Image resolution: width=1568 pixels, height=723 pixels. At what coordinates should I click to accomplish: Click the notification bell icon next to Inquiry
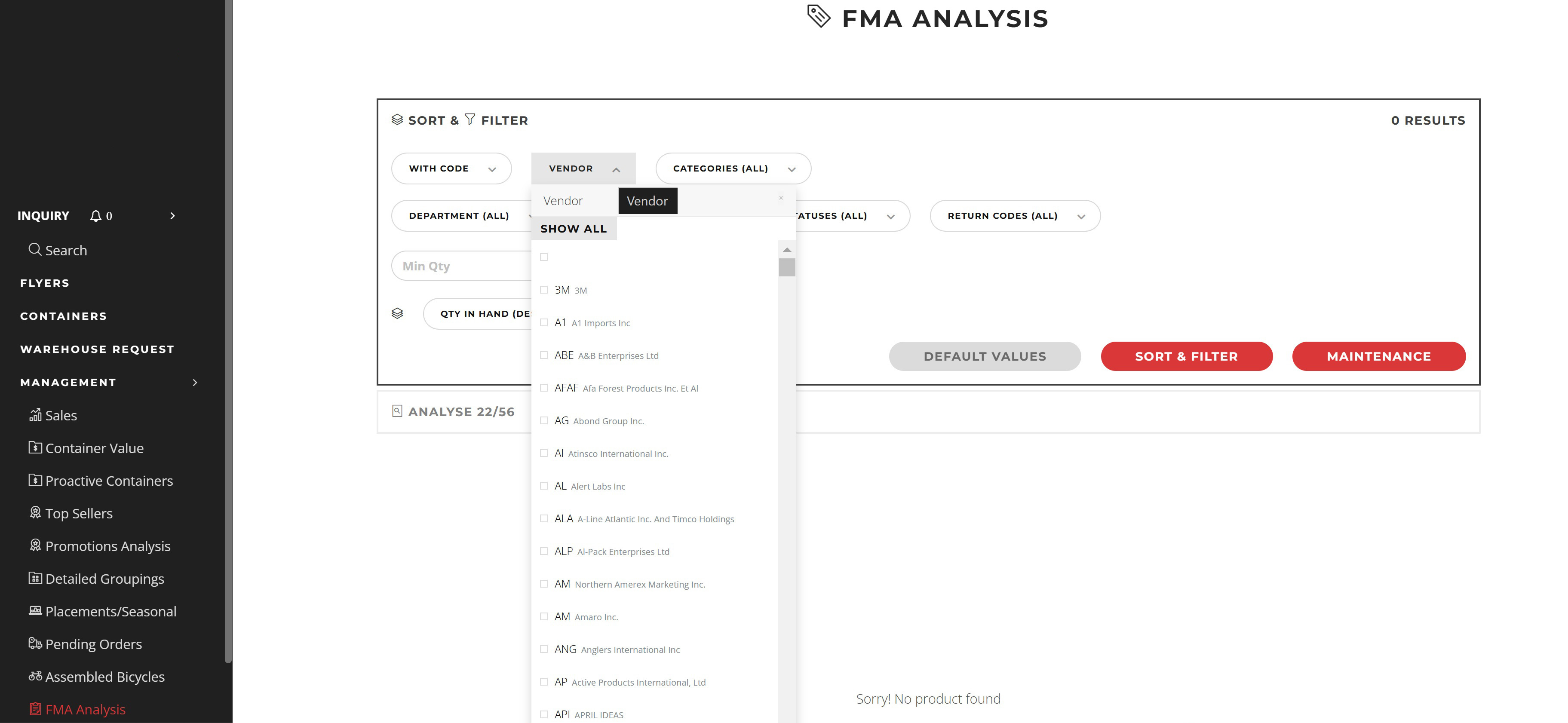click(95, 215)
